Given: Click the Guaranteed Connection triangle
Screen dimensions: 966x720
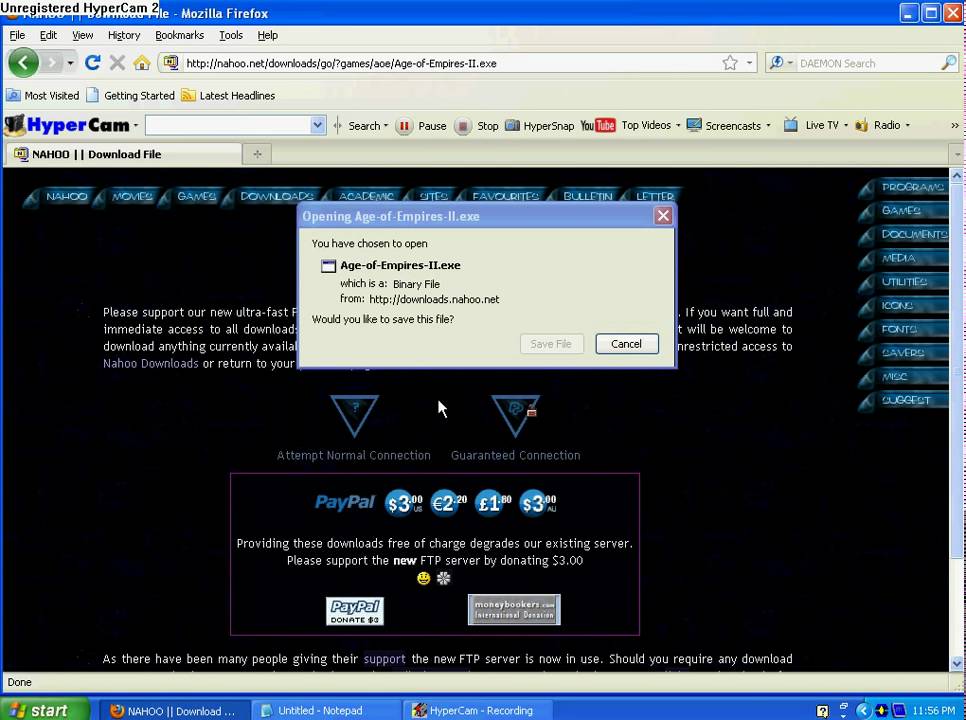Looking at the screenshot, I should tap(516, 415).
